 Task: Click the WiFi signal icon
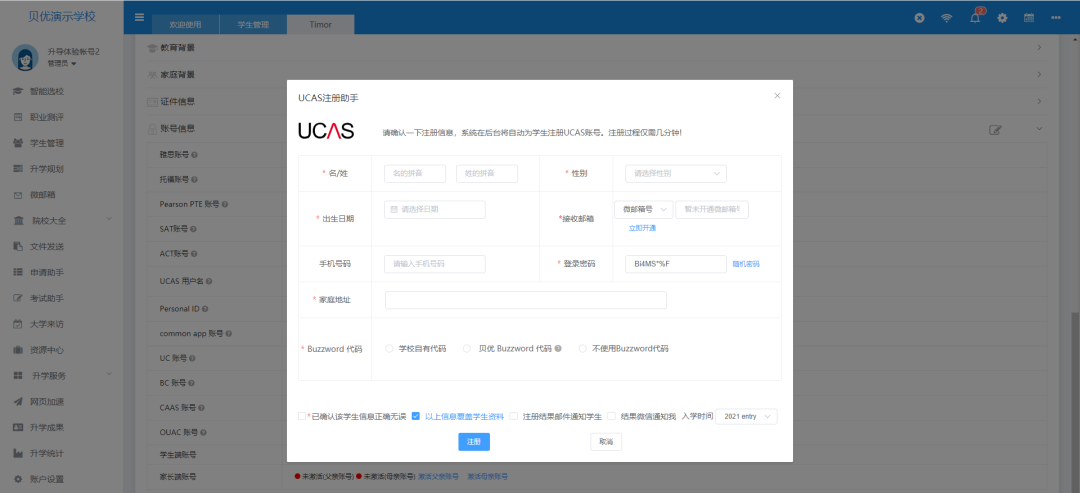tap(946, 18)
